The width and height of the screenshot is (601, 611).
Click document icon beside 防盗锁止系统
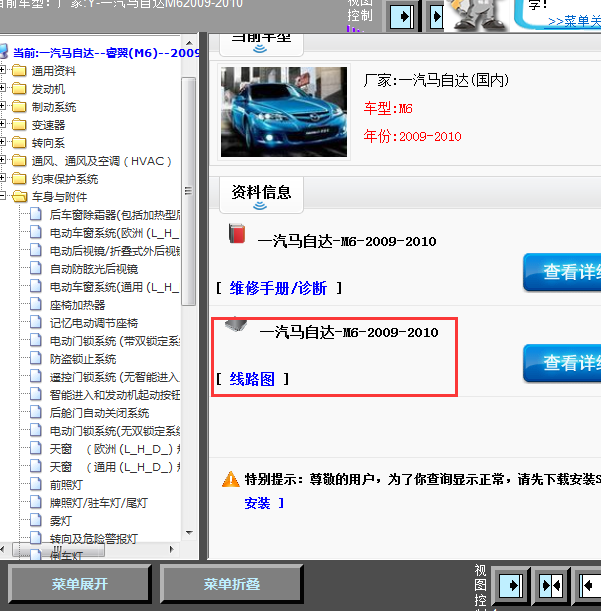point(36,358)
